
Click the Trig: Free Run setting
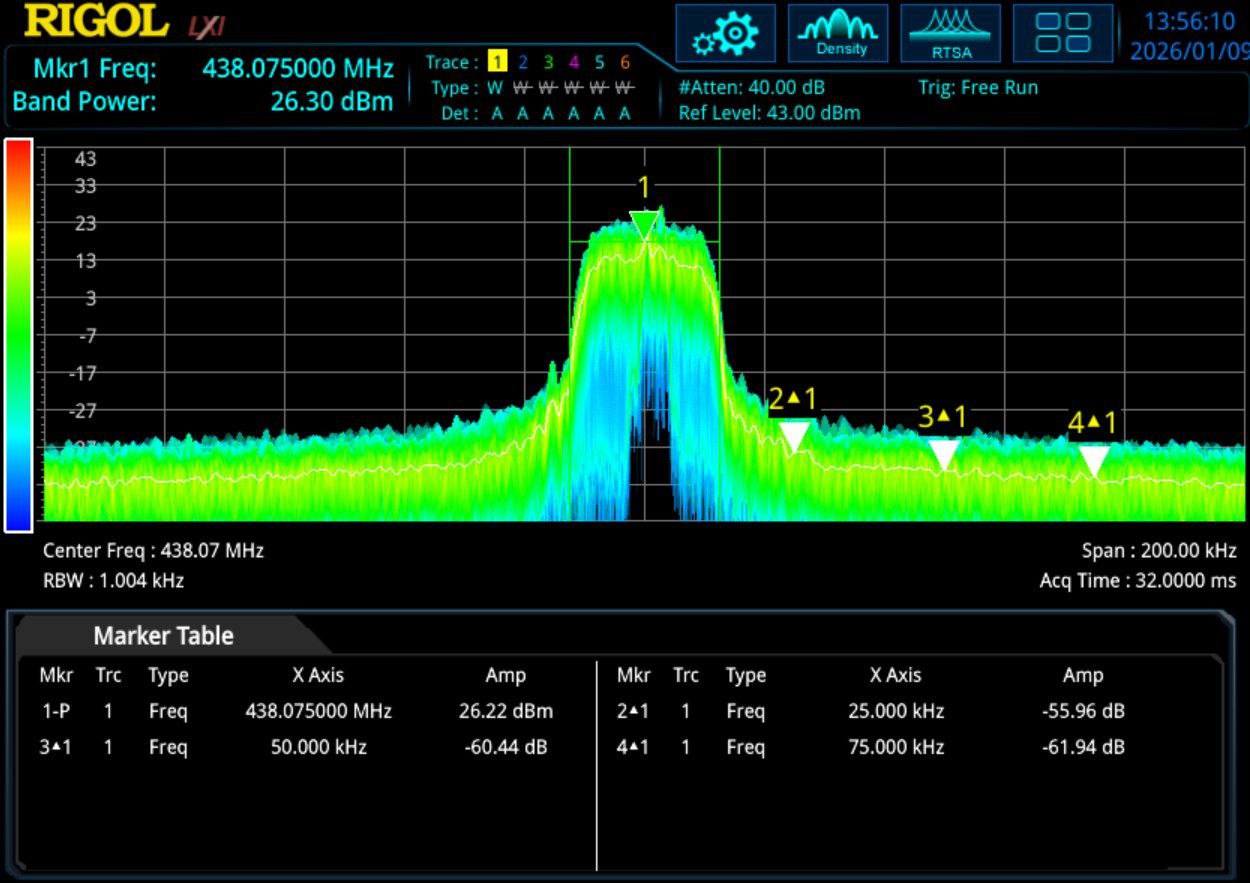(x=978, y=88)
